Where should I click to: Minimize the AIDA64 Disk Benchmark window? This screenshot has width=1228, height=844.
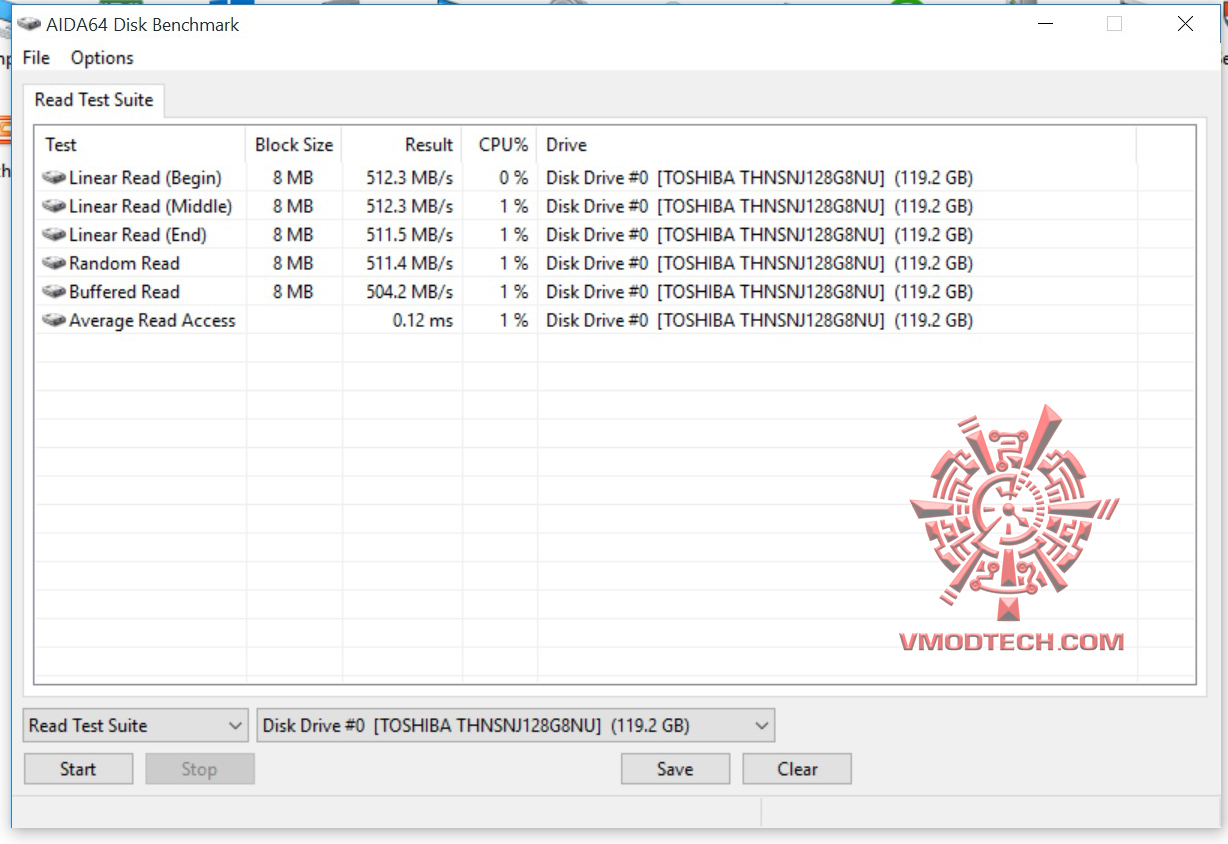(x=1045, y=24)
